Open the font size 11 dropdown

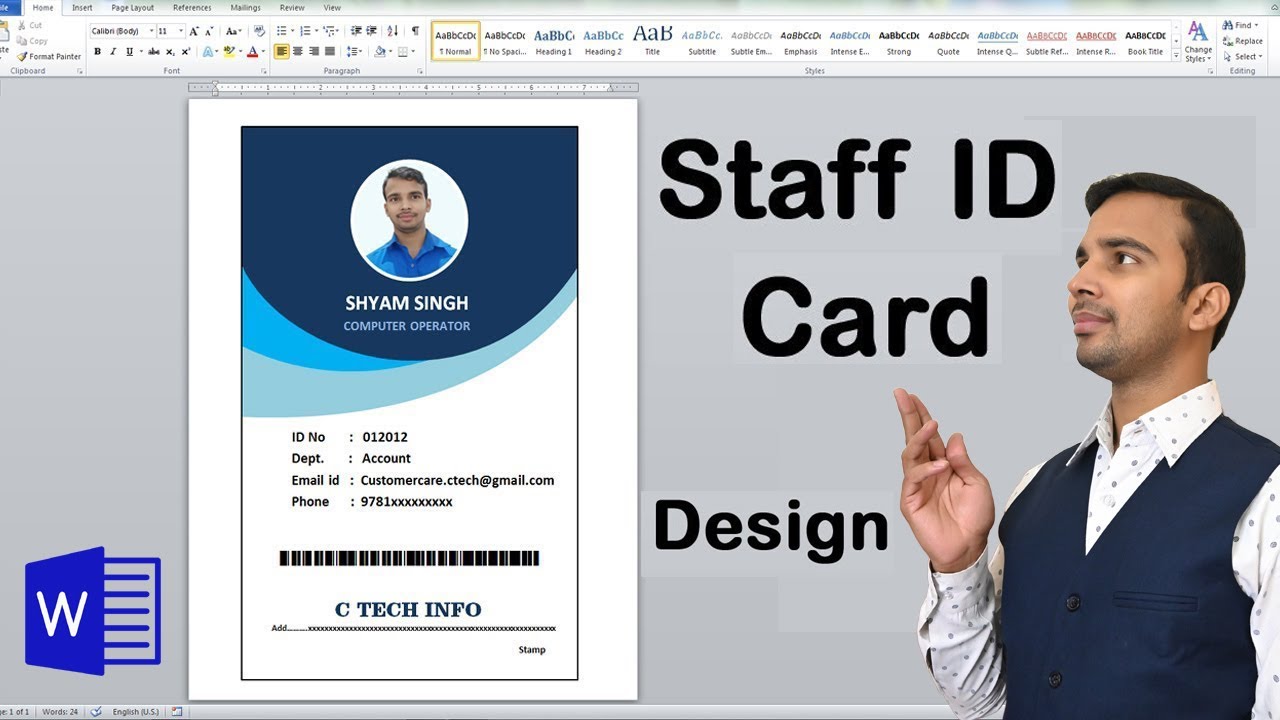pos(181,31)
